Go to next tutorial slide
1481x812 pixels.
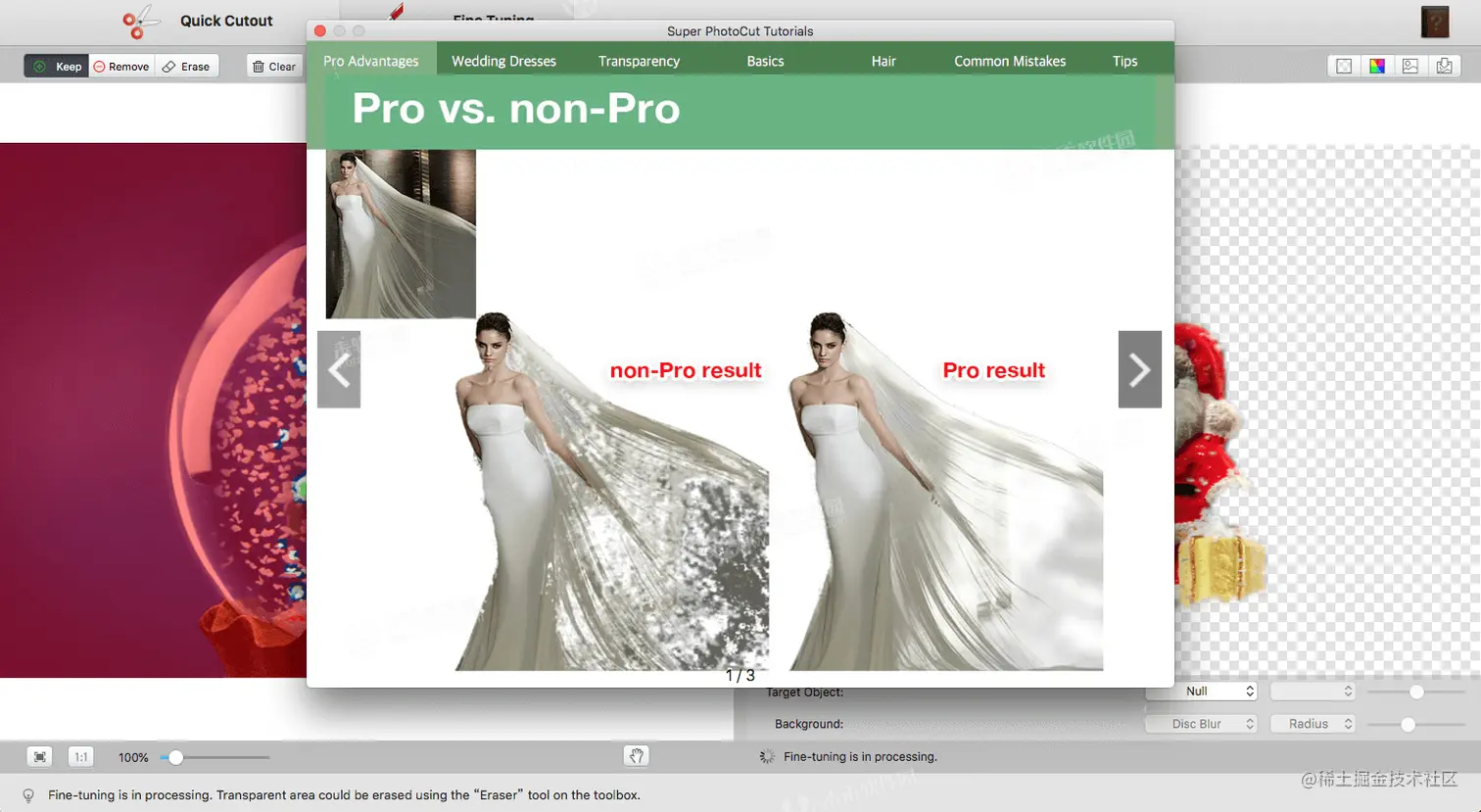pyautogui.click(x=1140, y=369)
